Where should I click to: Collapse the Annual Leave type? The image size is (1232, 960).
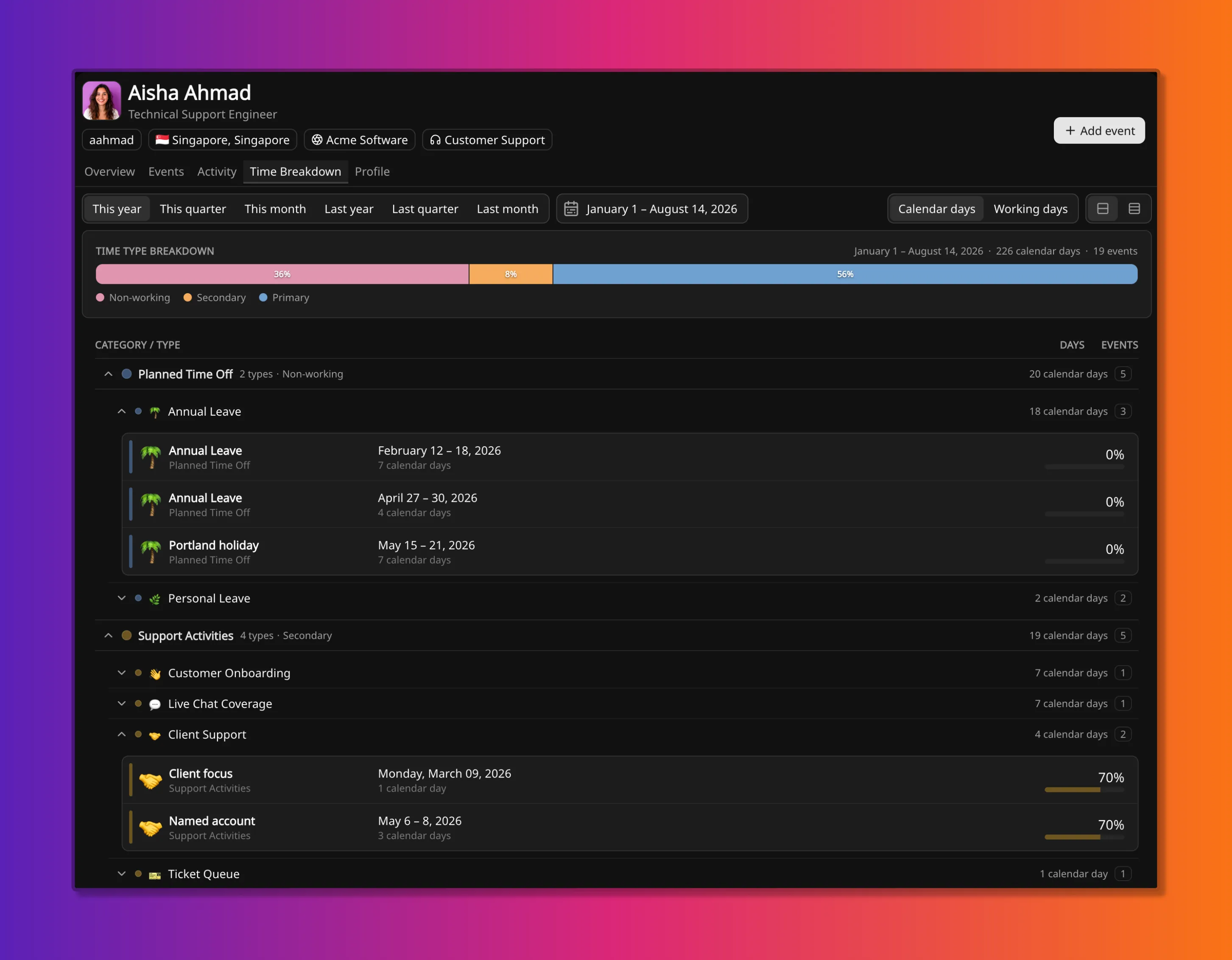tap(121, 411)
